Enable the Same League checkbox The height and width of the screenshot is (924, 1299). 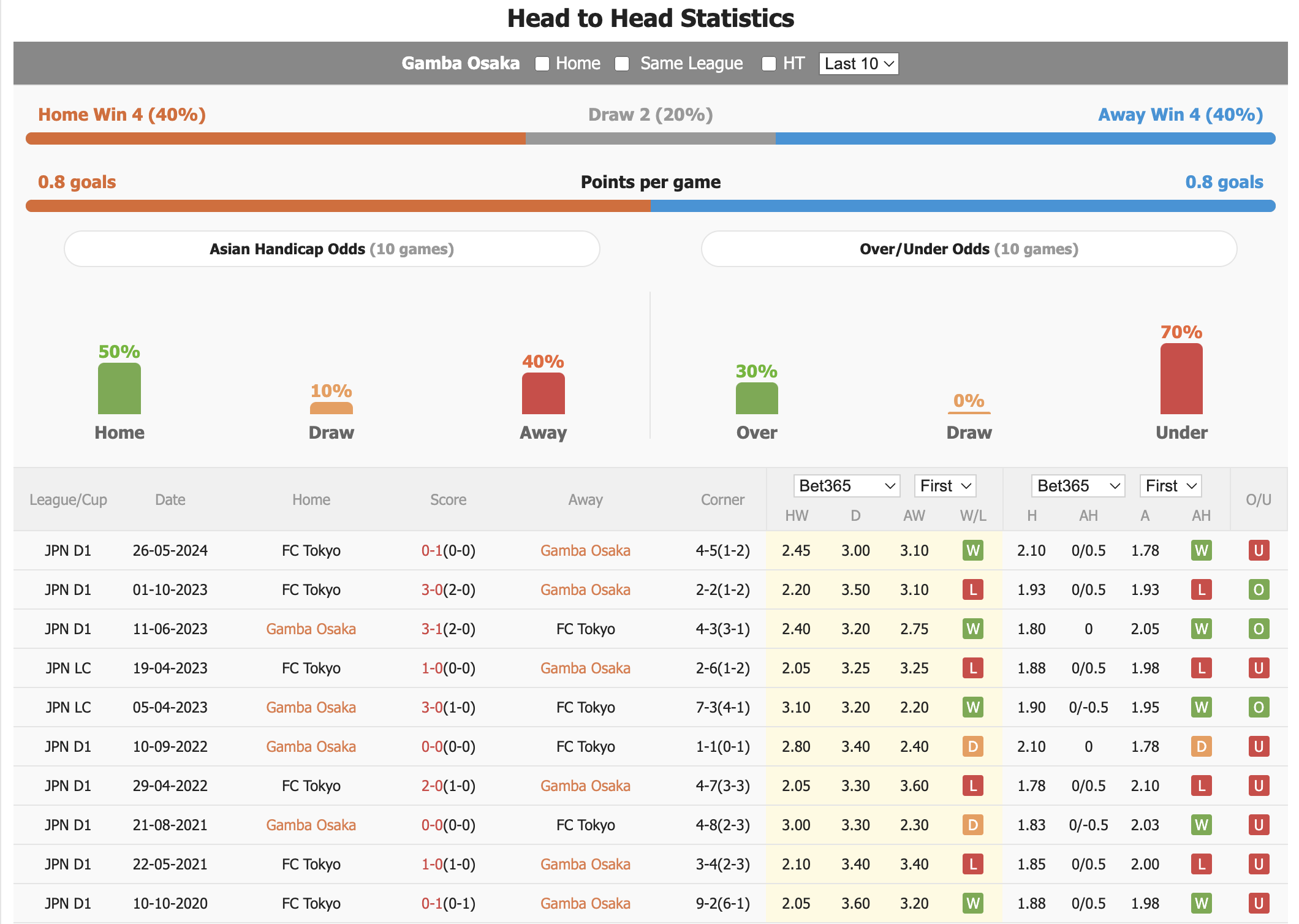pyautogui.click(x=622, y=64)
